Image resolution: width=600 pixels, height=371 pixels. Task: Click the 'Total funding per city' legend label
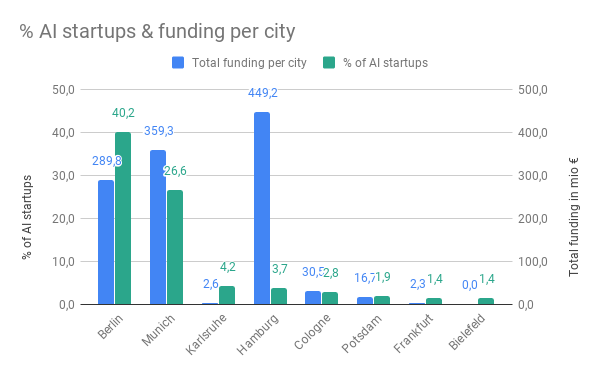[249, 63]
